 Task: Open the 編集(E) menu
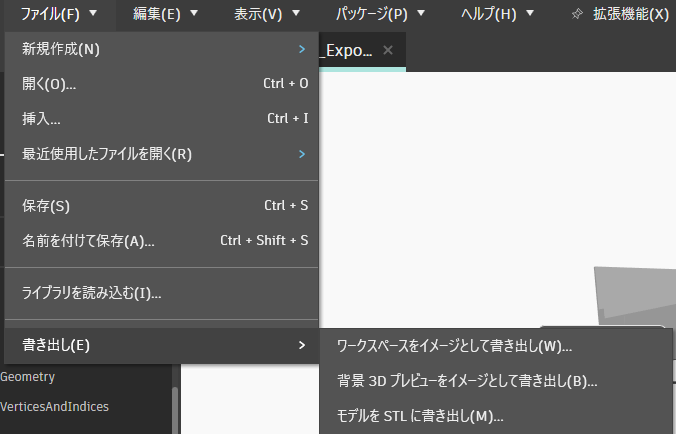click(x=165, y=14)
